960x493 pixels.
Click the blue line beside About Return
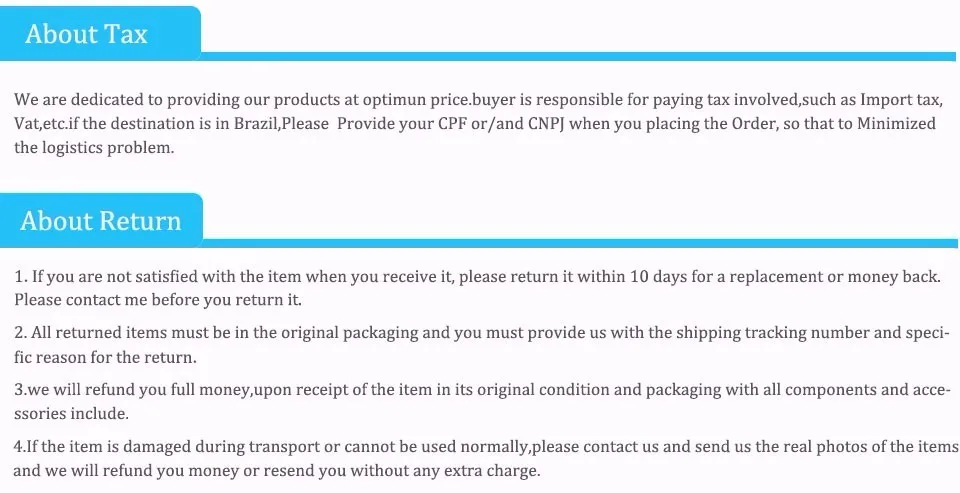(x=580, y=243)
